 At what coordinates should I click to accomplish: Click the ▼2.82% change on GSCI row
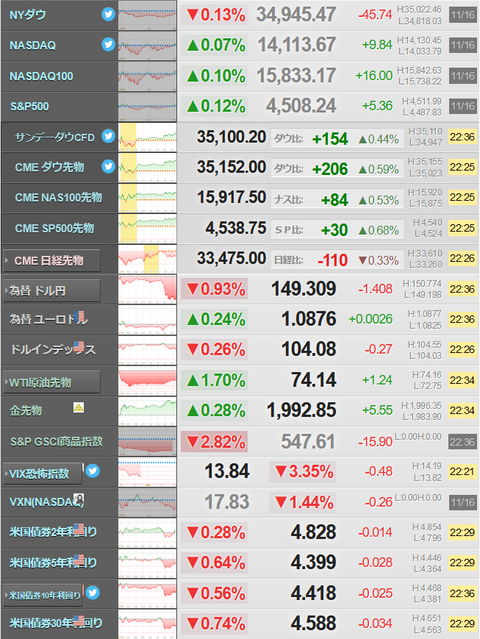(x=214, y=442)
